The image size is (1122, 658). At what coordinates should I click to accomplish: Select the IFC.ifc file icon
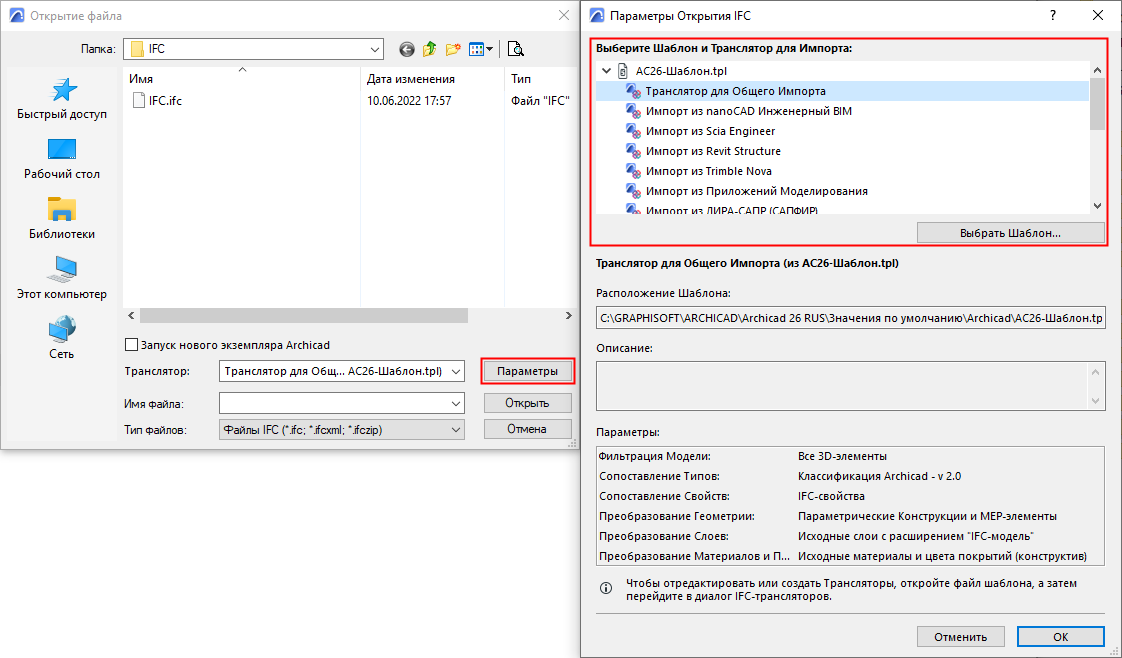tap(139, 101)
